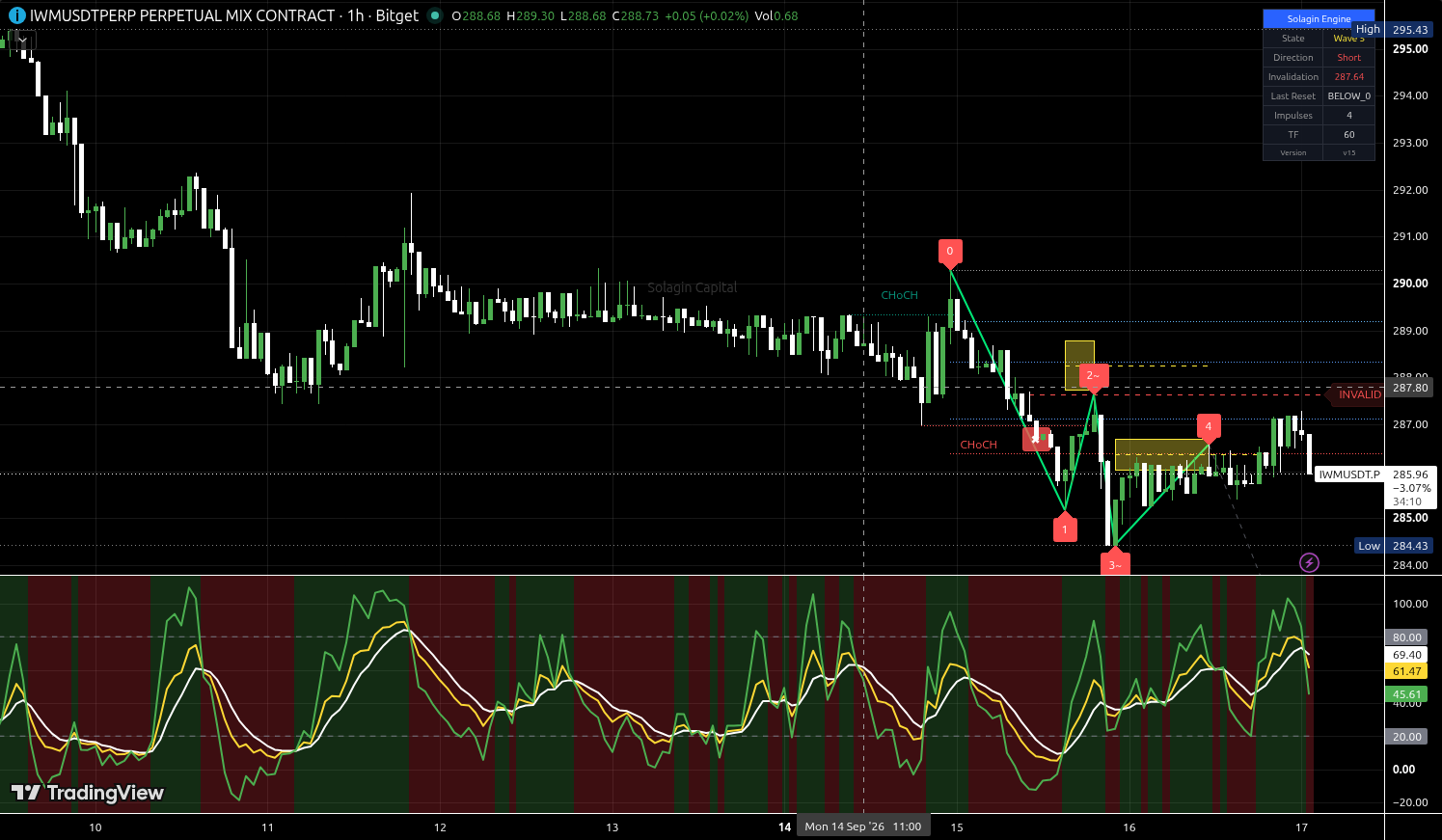Click the Solagin Engine table header
This screenshot has height=840, width=1442.
pos(1319,18)
